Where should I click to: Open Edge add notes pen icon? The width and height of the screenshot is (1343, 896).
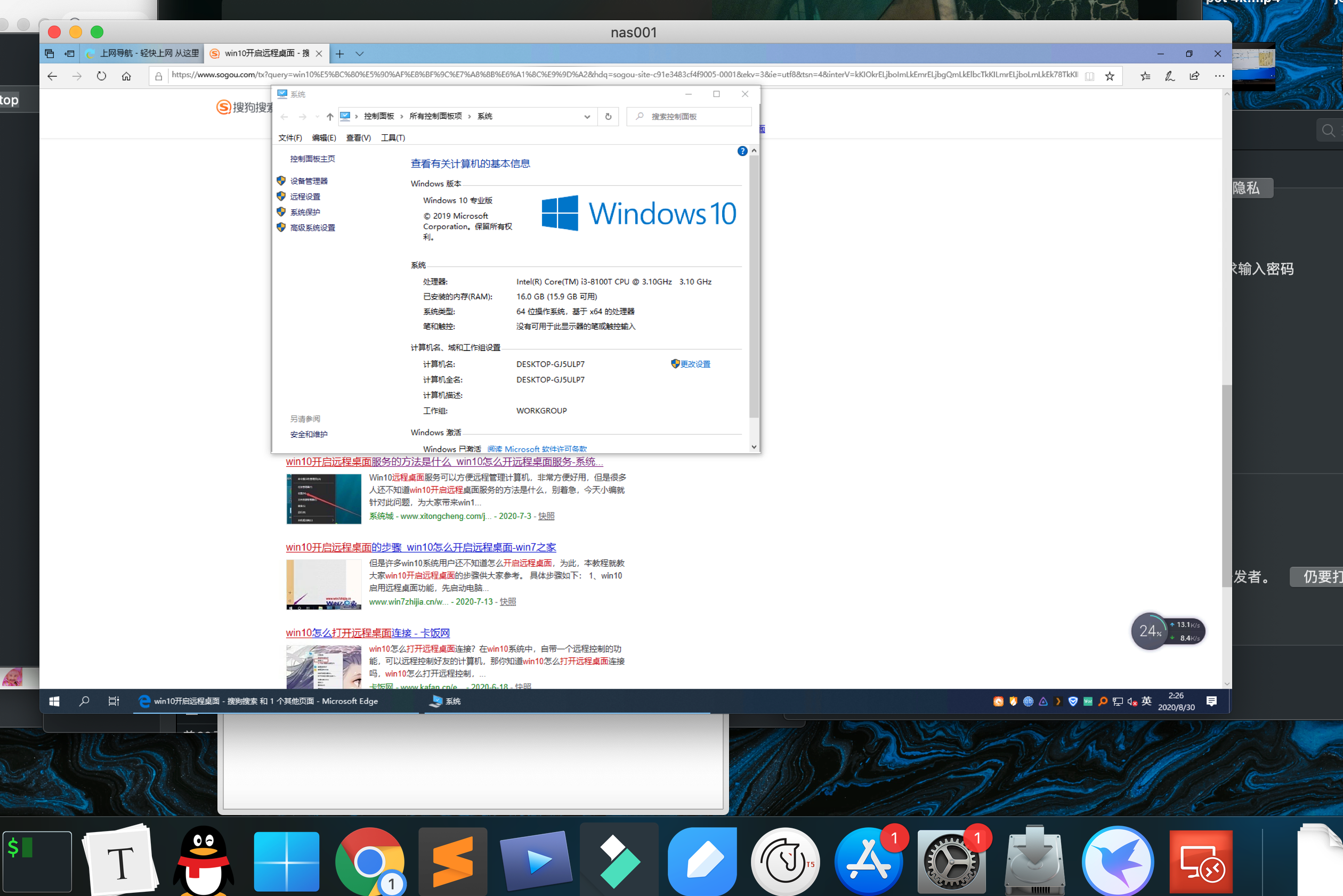1170,76
